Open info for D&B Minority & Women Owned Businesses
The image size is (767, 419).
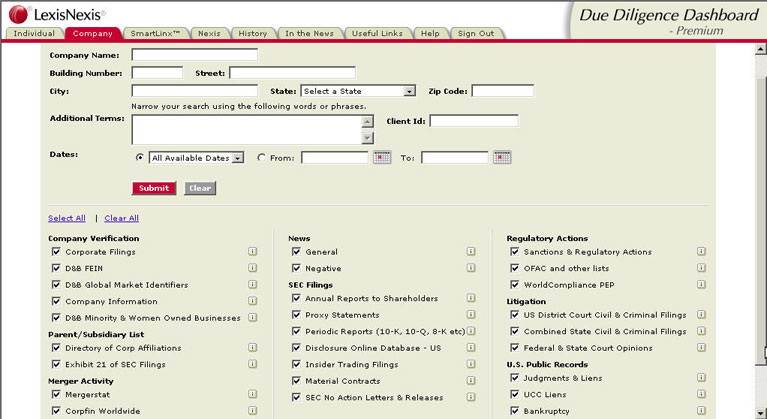[252, 317]
